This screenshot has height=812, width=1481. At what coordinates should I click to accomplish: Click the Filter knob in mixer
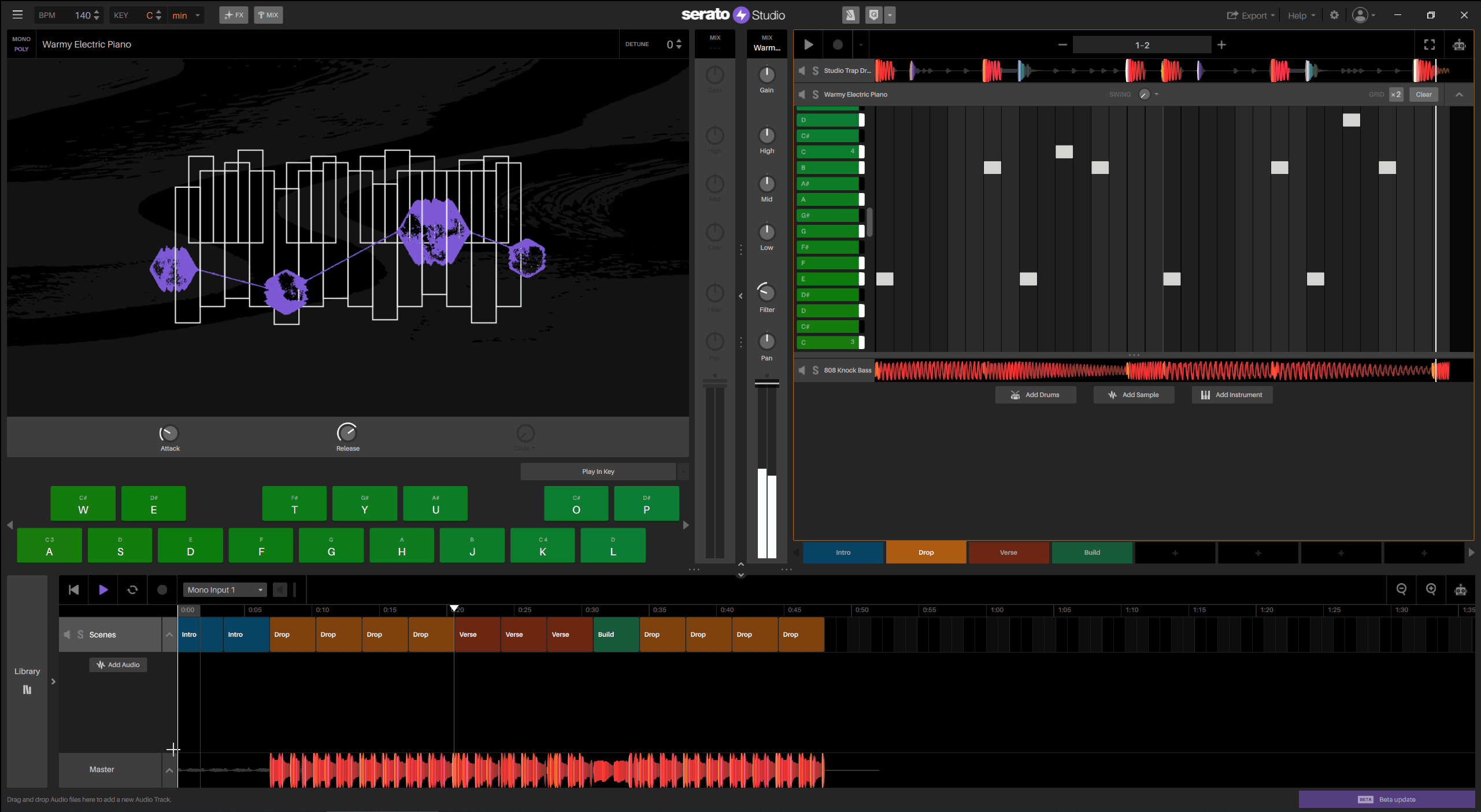(x=766, y=292)
